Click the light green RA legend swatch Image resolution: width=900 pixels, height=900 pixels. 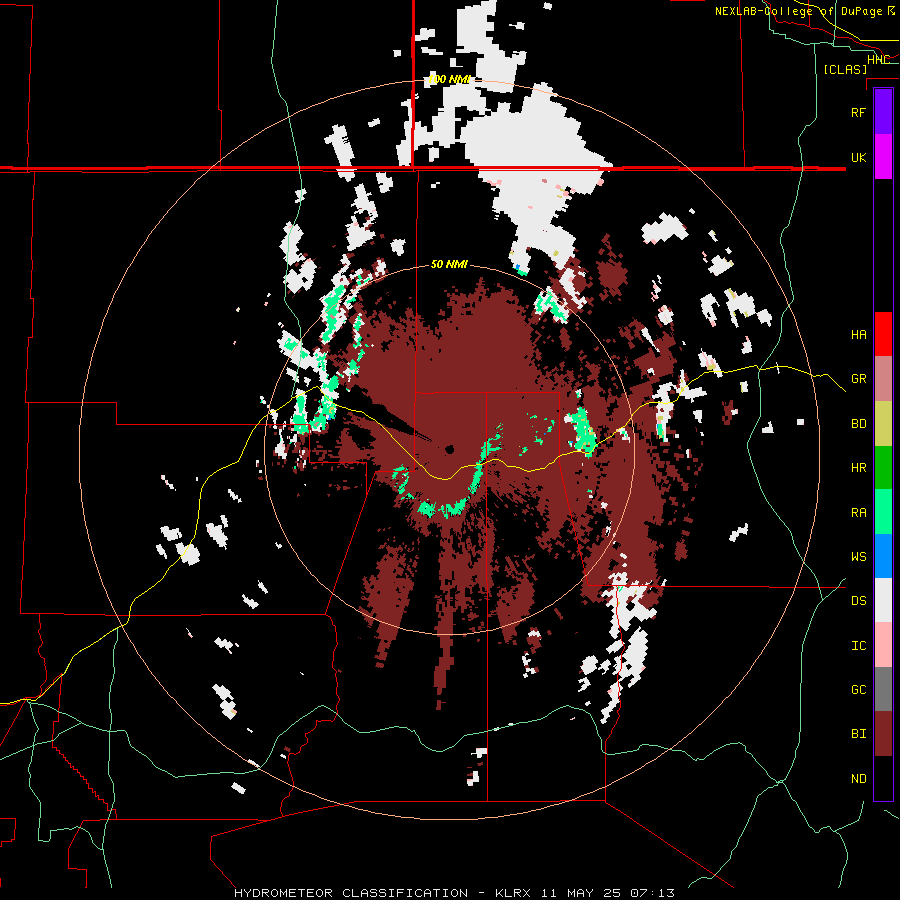[883, 512]
